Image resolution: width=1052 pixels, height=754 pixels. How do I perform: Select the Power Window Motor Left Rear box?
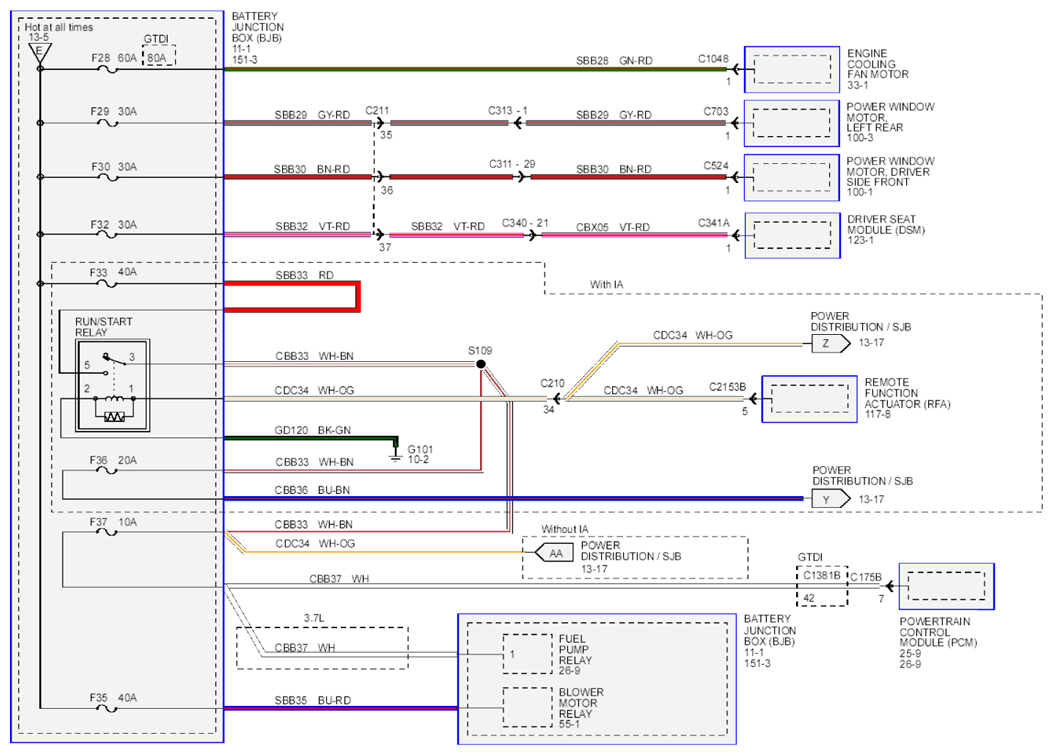point(792,123)
